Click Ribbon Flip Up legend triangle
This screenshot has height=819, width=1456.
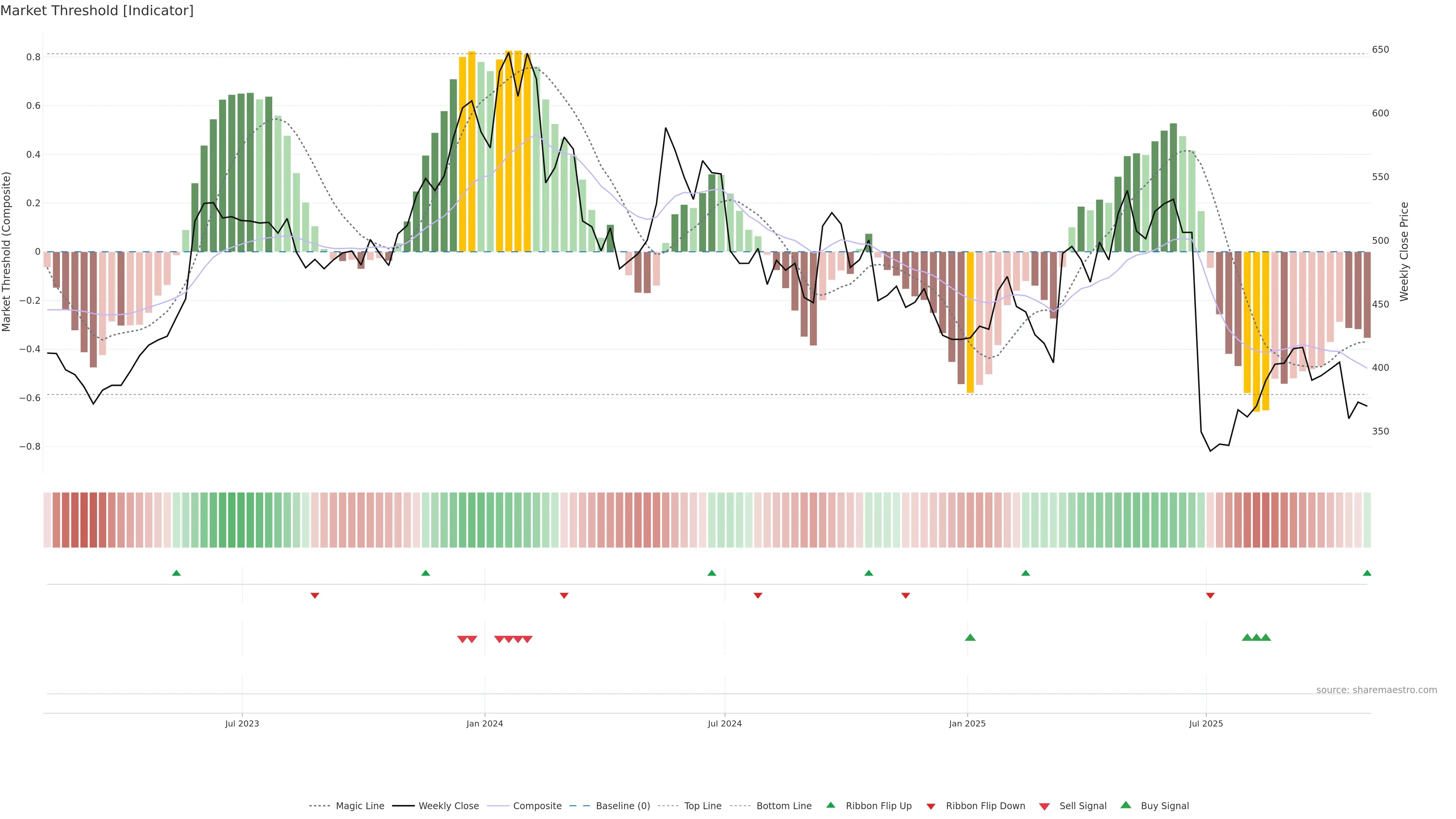(x=831, y=805)
